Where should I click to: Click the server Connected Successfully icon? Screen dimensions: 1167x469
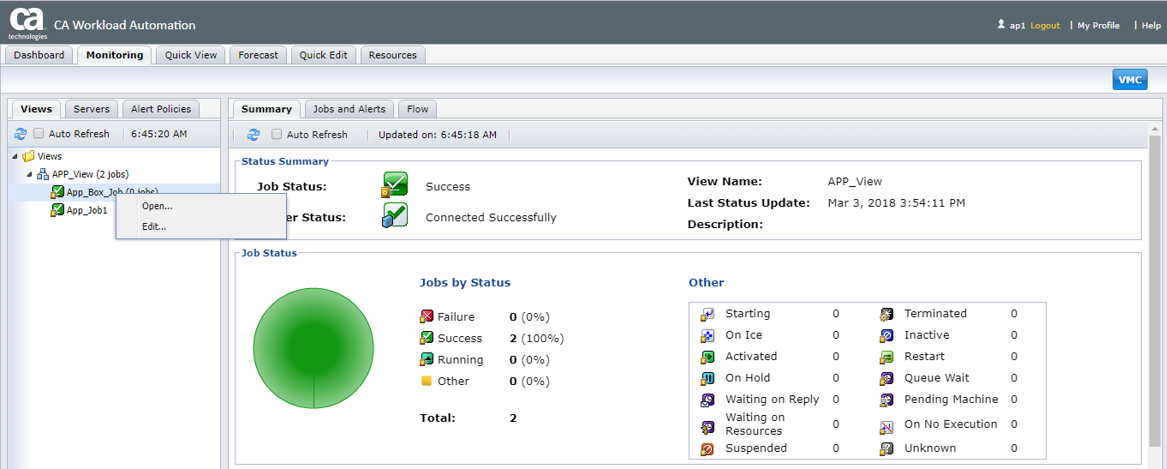point(395,217)
